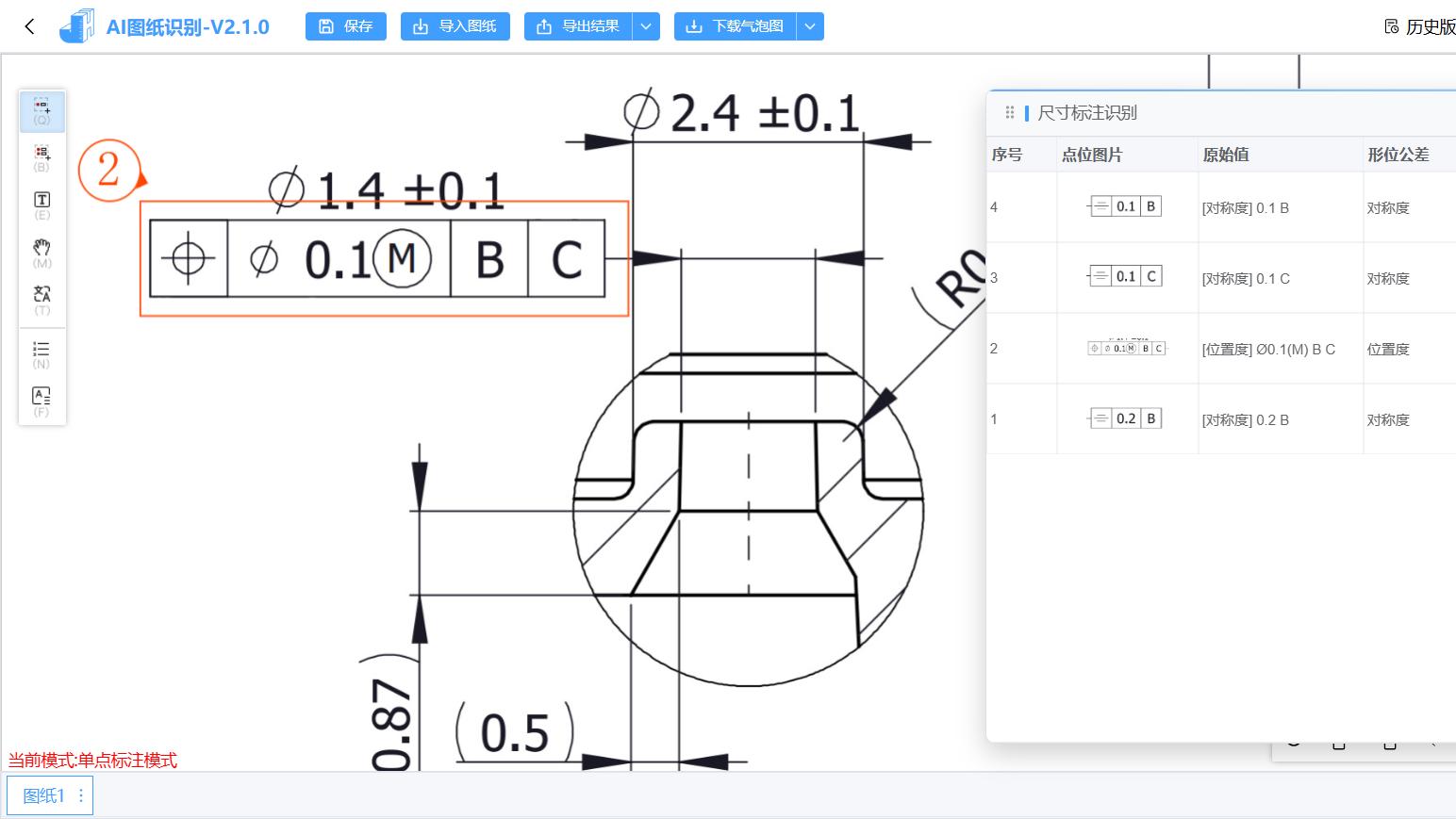Click the row 4 point image thumbnail
This screenshot has width=1456, height=819.
click(x=1125, y=206)
